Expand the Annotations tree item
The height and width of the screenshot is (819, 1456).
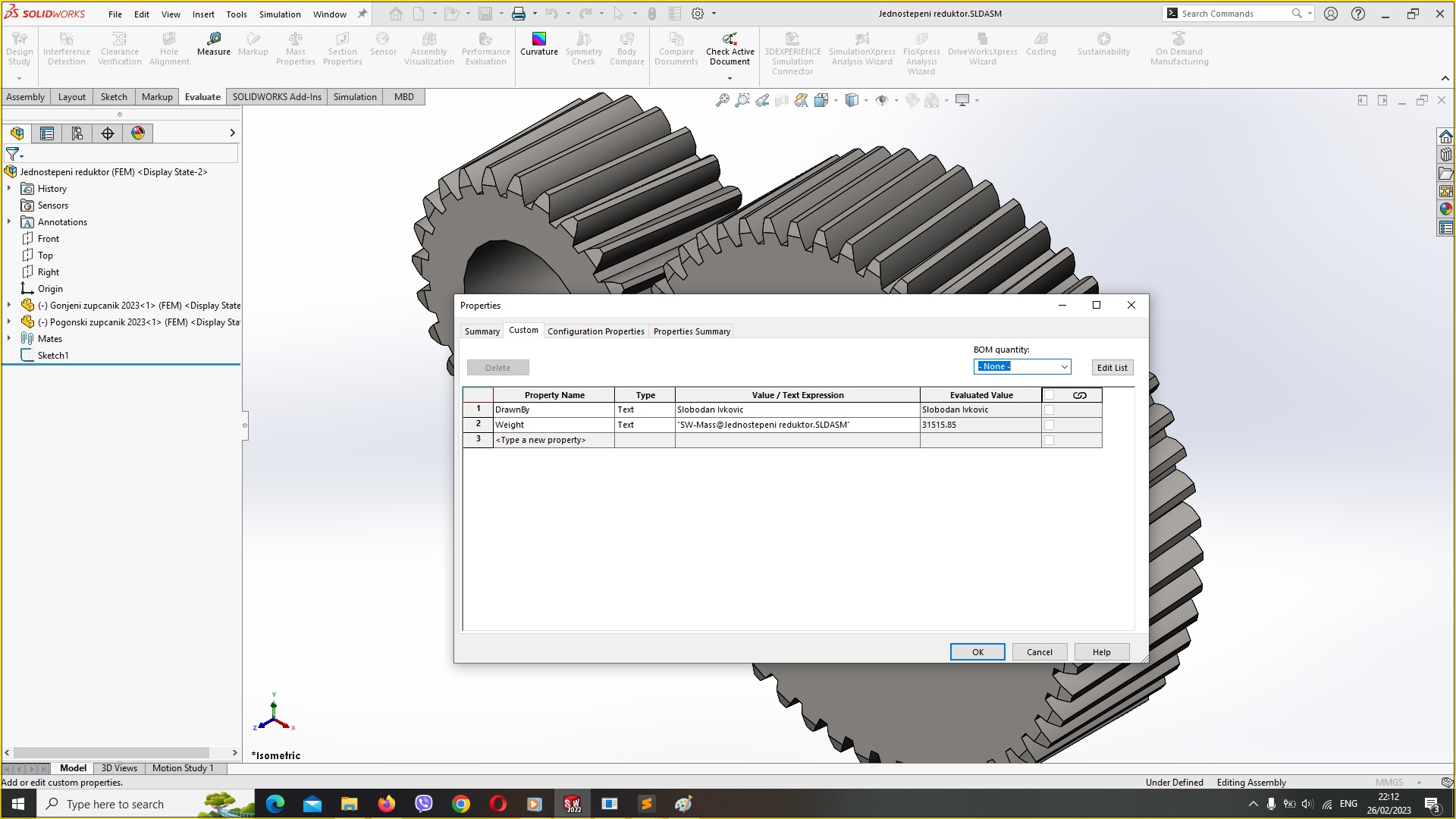click(9, 222)
